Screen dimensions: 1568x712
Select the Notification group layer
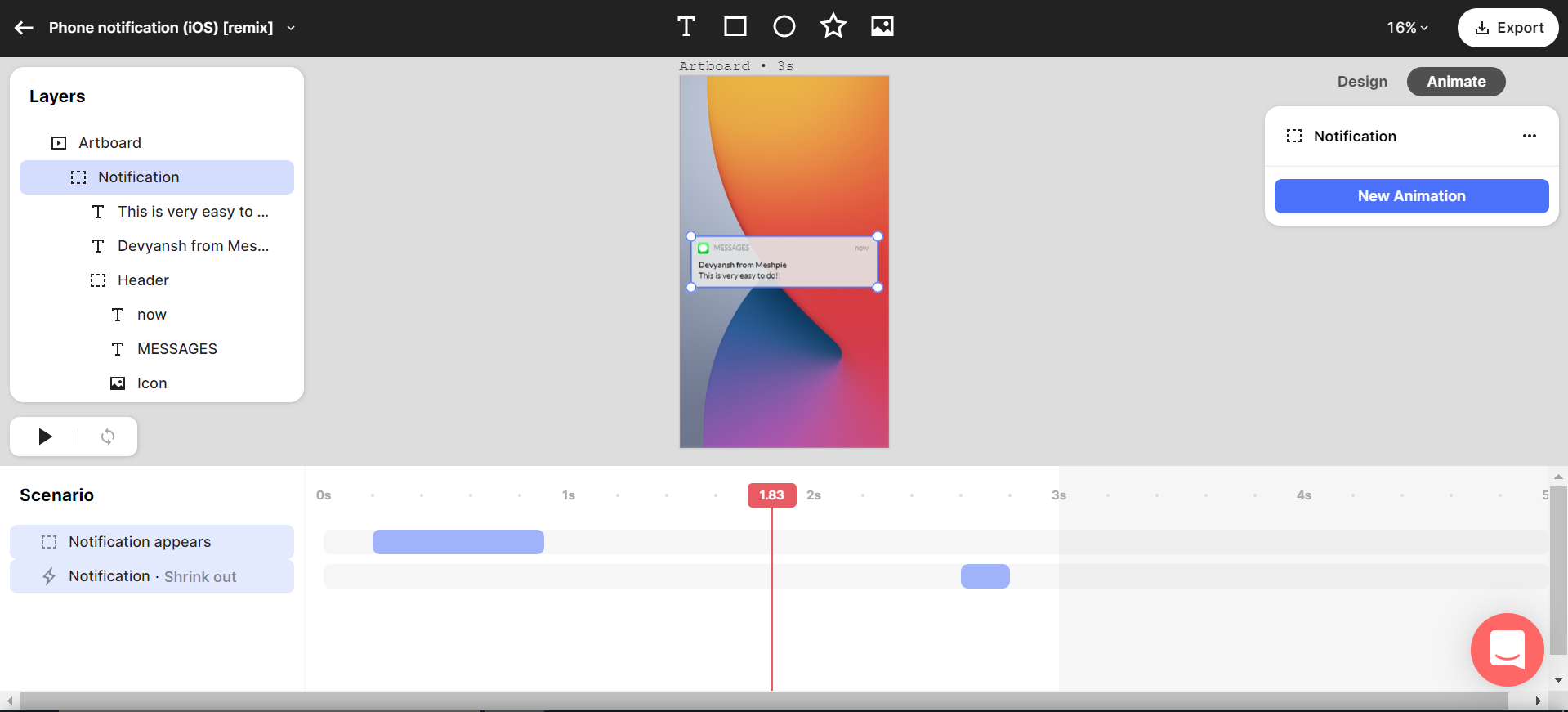(x=157, y=177)
